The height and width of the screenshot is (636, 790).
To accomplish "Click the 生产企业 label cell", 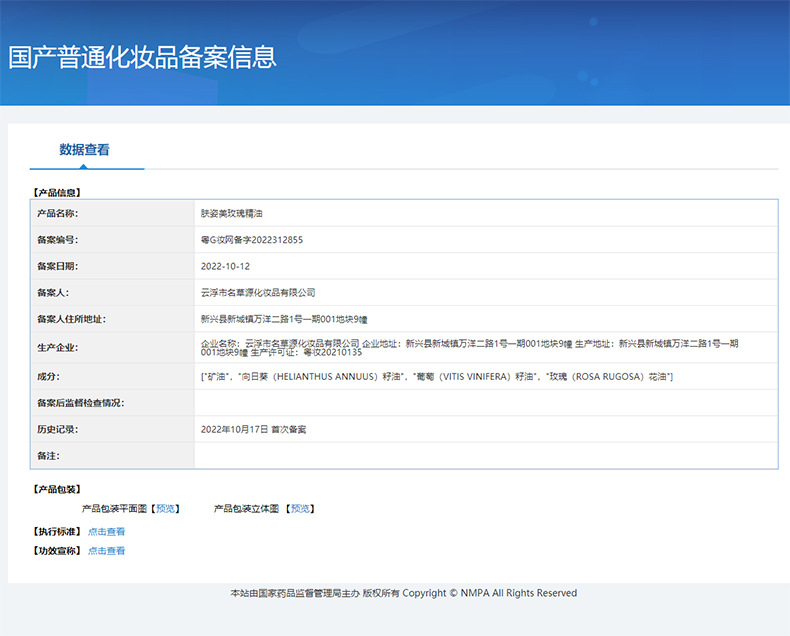I will coord(113,347).
